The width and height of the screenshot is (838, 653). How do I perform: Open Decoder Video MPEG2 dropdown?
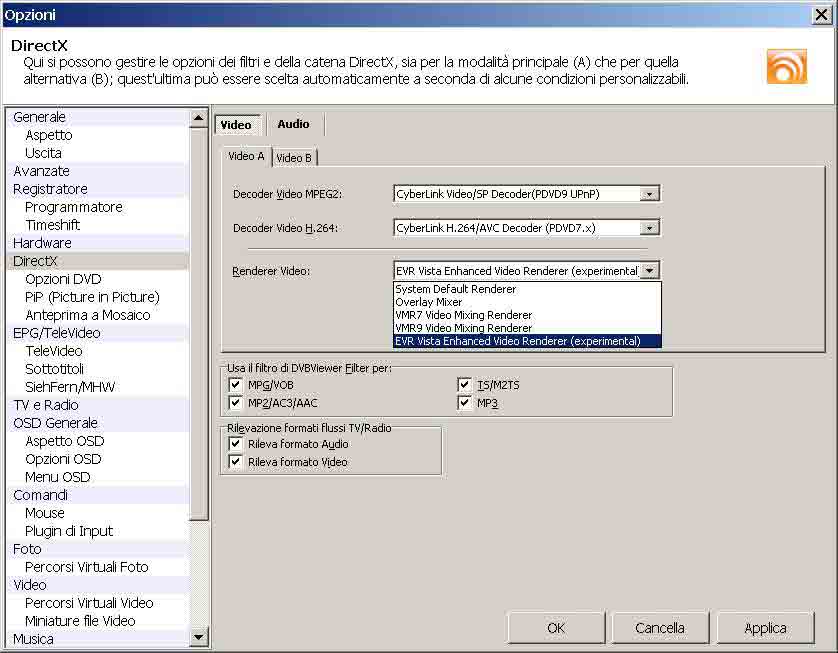click(650, 194)
